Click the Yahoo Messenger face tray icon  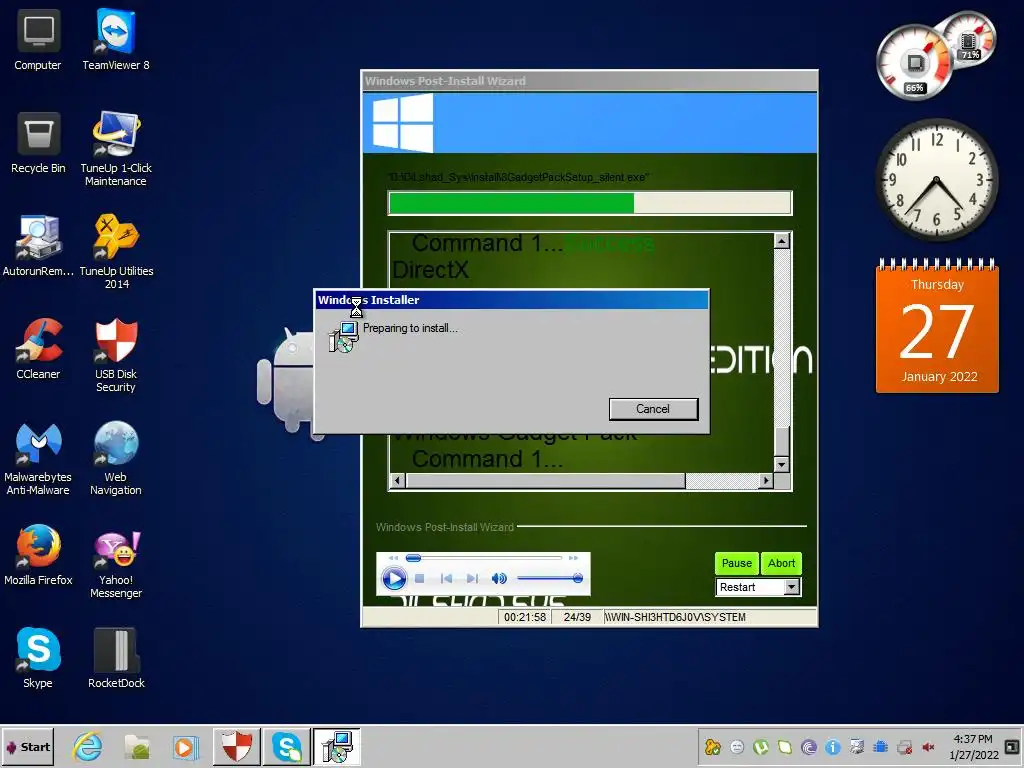click(737, 746)
